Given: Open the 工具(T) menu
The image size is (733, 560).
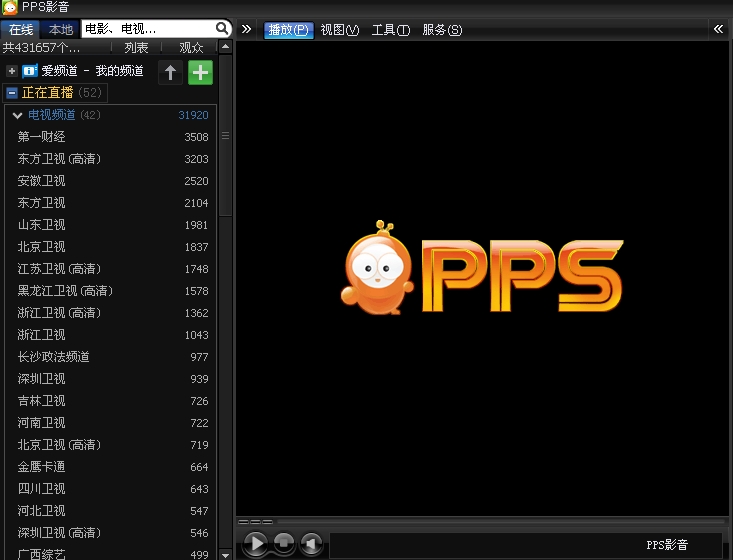Looking at the screenshot, I should point(390,30).
